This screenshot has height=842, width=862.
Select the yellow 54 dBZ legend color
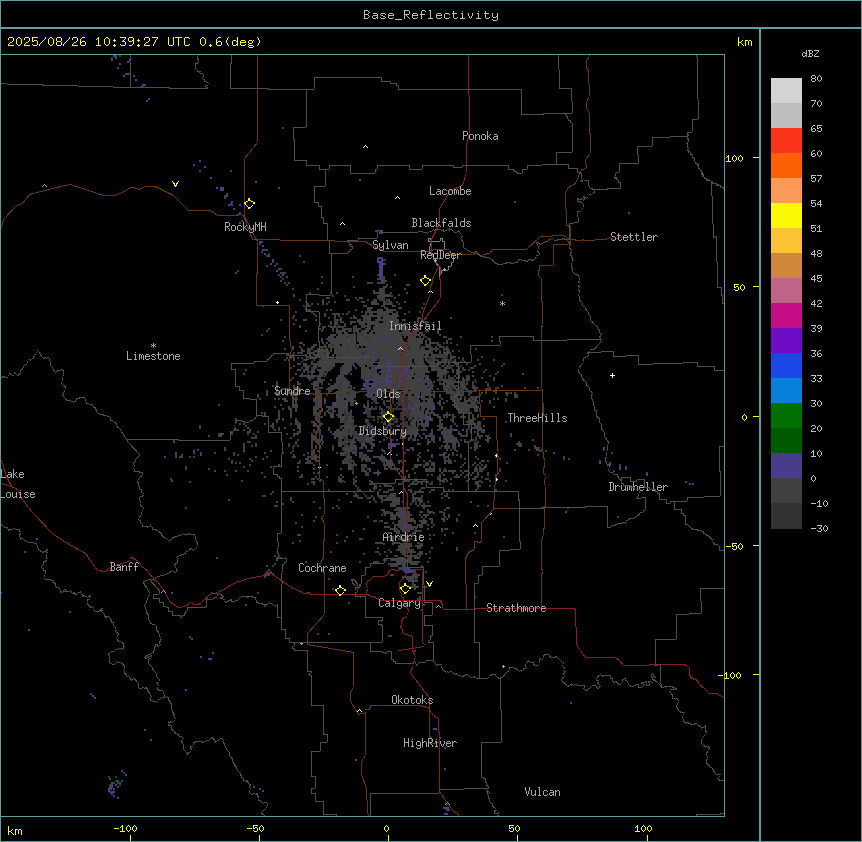(786, 215)
